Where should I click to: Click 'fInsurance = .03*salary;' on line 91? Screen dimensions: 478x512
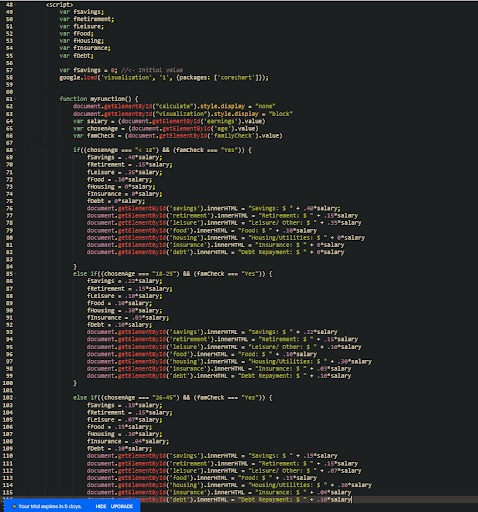[128, 318]
